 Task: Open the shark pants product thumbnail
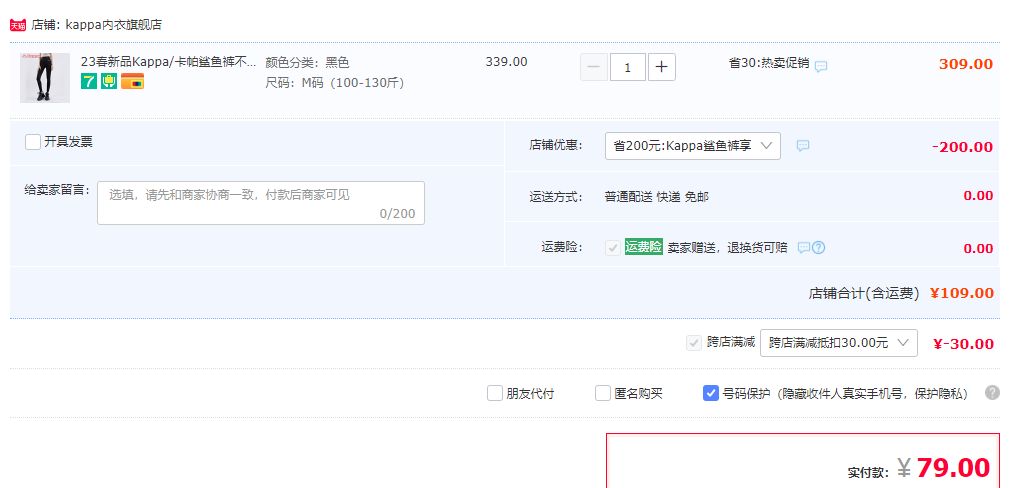tap(45, 78)
